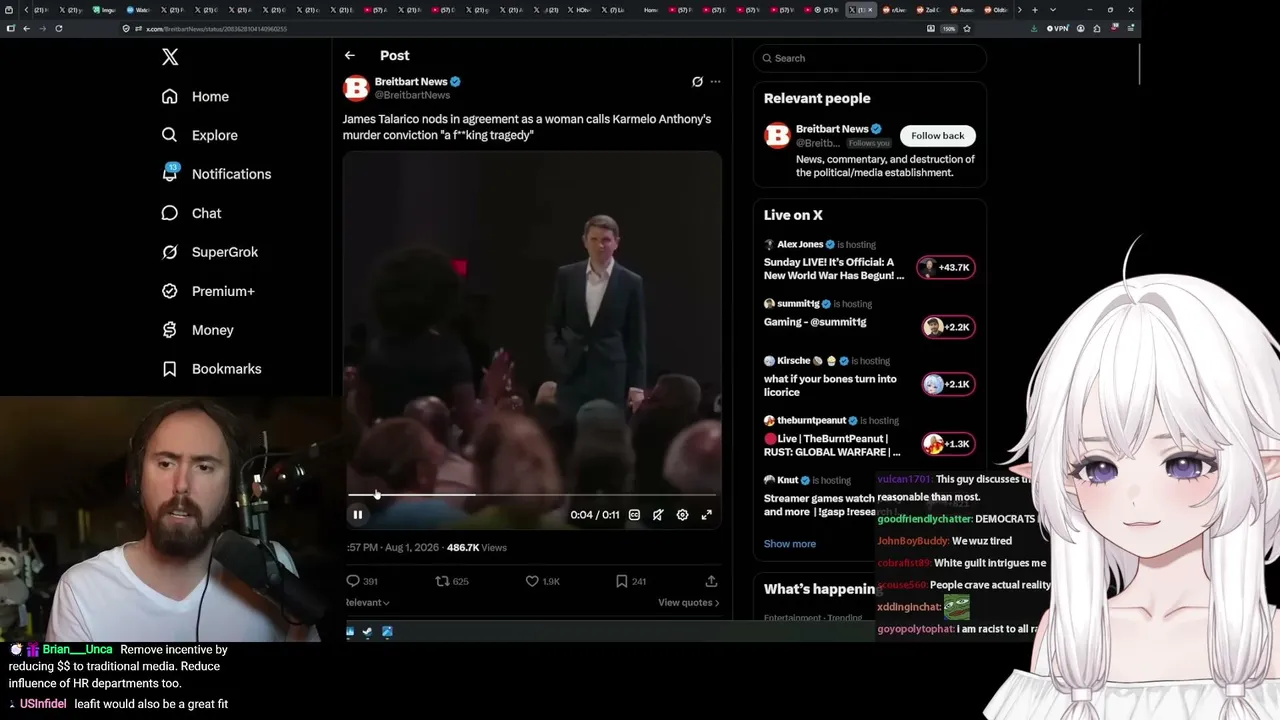Image resolution: width=1280 pixels, height=720 pixels.
Task: Open Bookmarks from the sidebar
Action: (x=212, y=369)
